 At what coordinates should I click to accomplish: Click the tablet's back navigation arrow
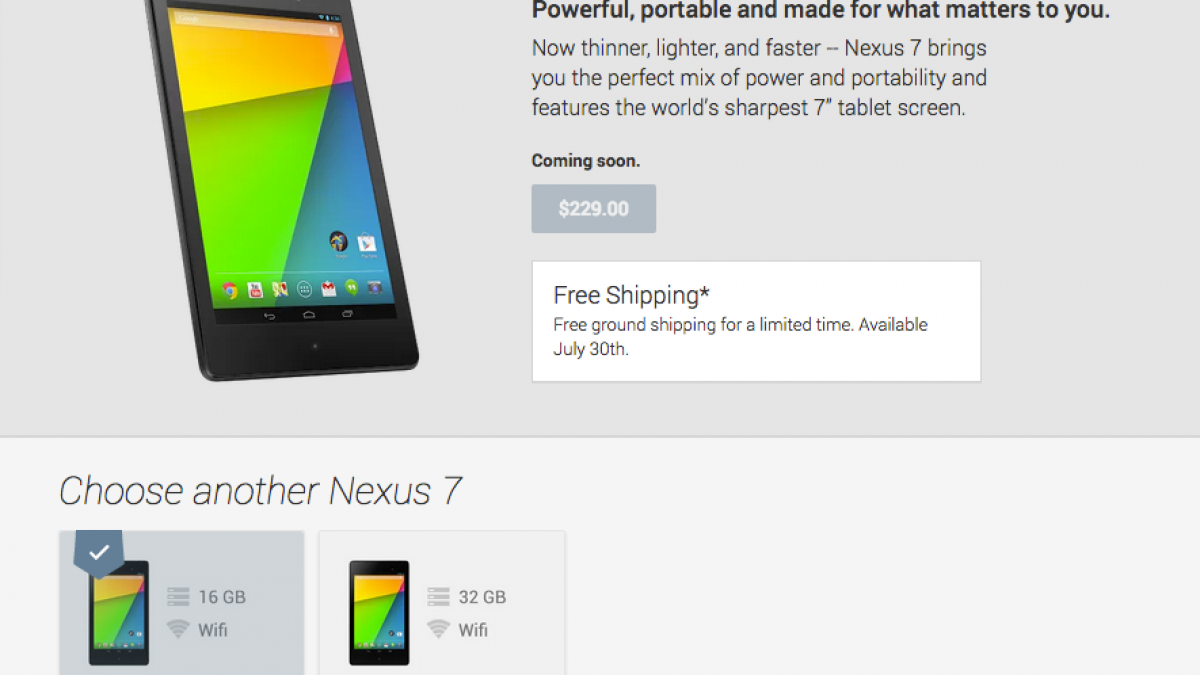pyautogui.click(x=270, y=316)
